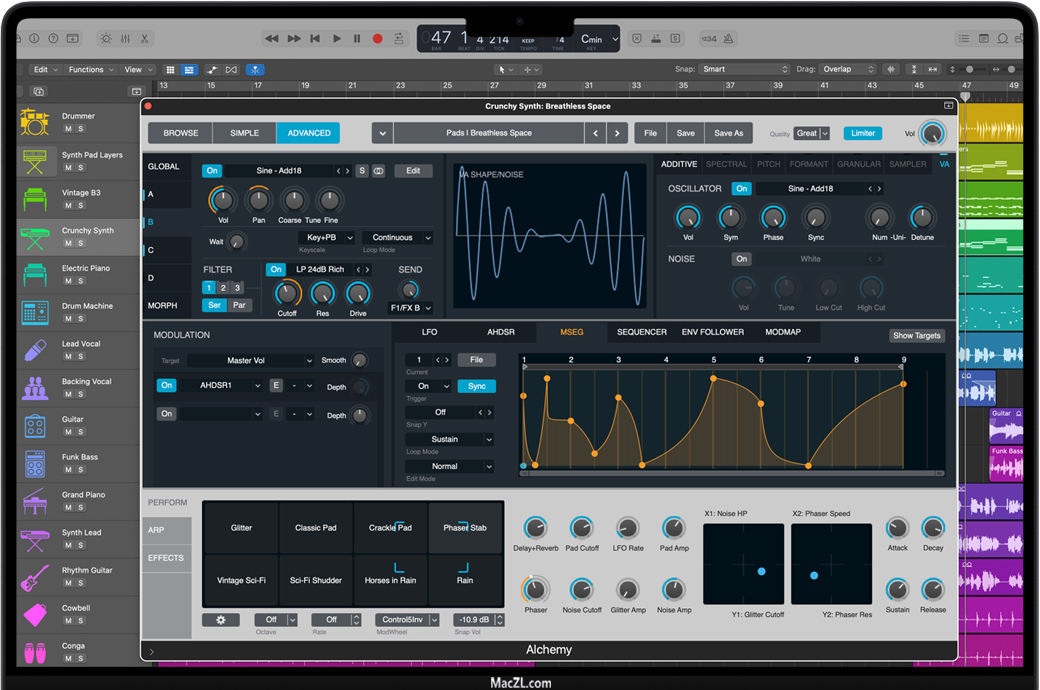Disable the Additive Oscillator On switch

tap(741, 189)
